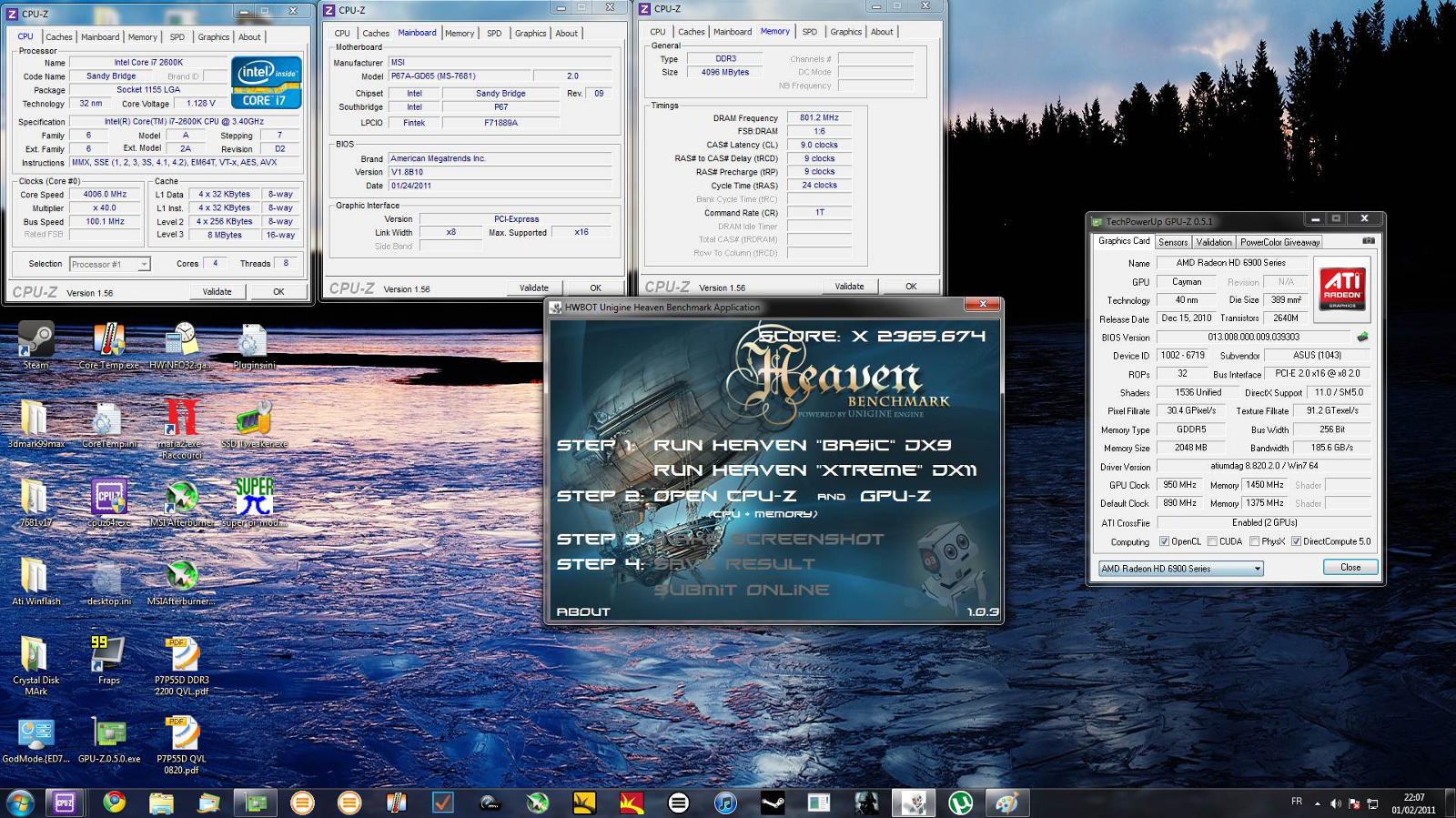1456x818 pixels.
Task: Toggle the CUDA checkbox in GPU-Z
Action: click(x=1212, y=541)
